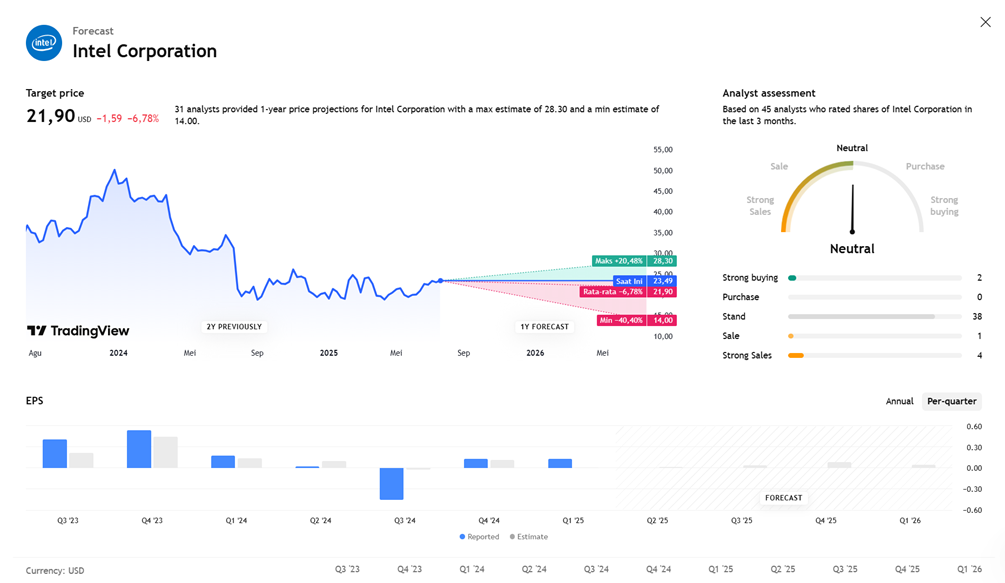Click the -1,59 -6,78% change text
This screenshot has height=583, width=1005.
click(x=128, y=119)
